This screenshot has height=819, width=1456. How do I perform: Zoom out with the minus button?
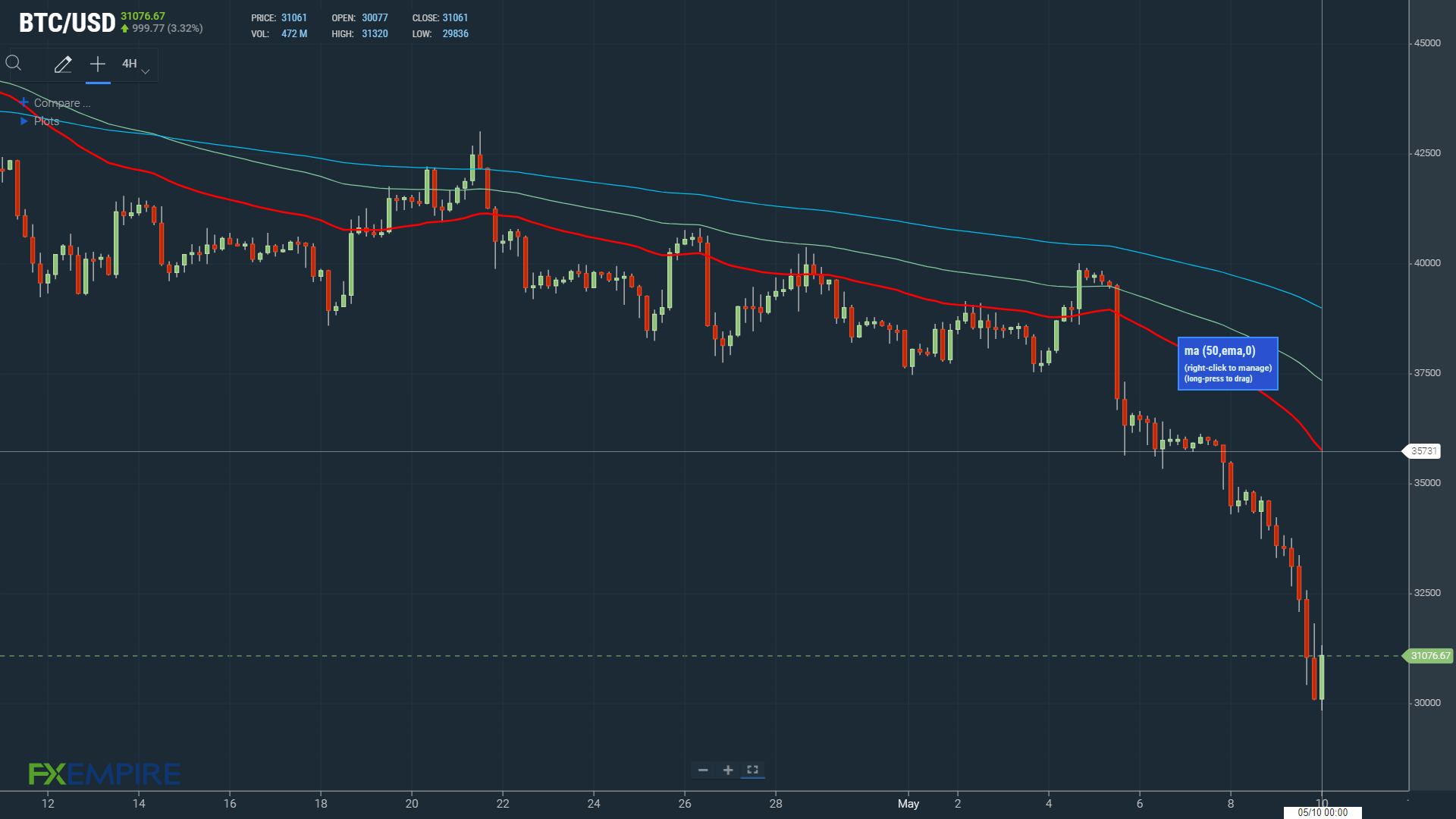(703, 770)
